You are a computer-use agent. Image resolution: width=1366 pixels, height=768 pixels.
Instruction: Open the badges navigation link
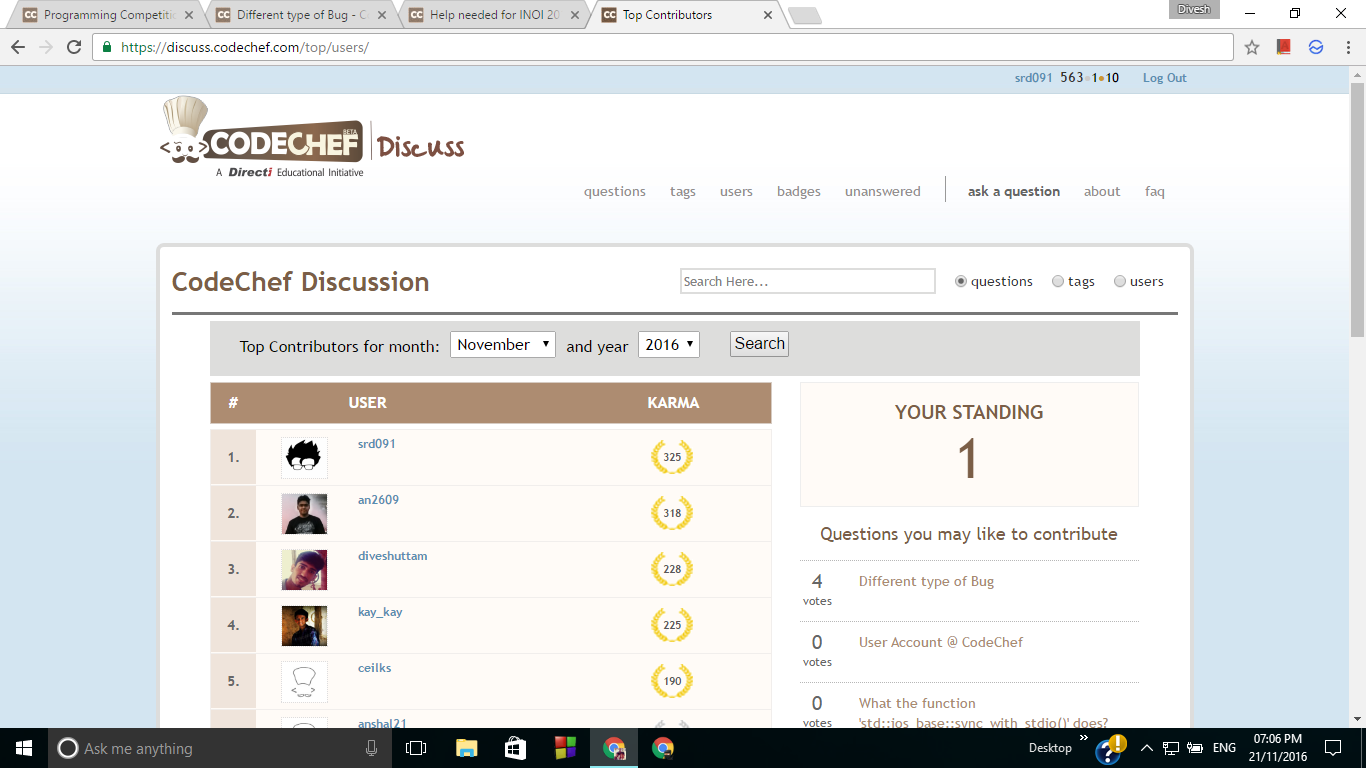tap(799, 191)
